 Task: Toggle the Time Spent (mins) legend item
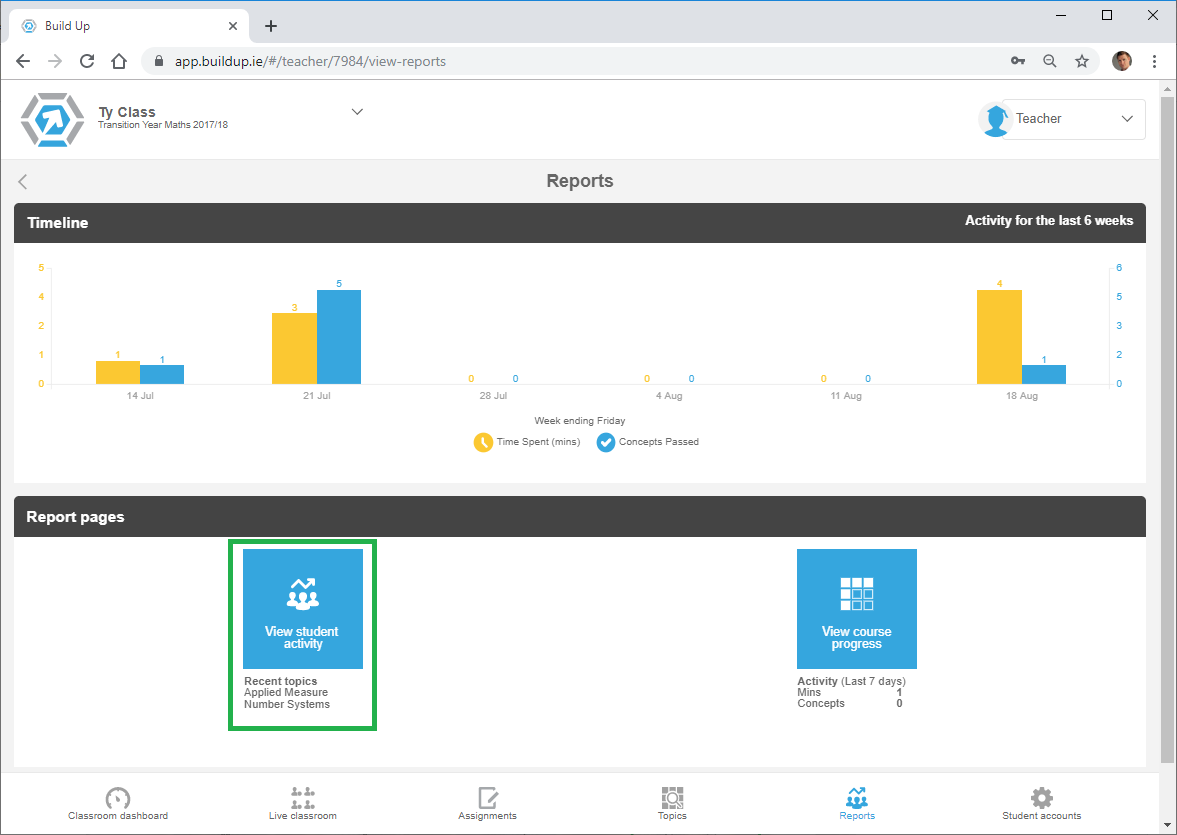527,442
